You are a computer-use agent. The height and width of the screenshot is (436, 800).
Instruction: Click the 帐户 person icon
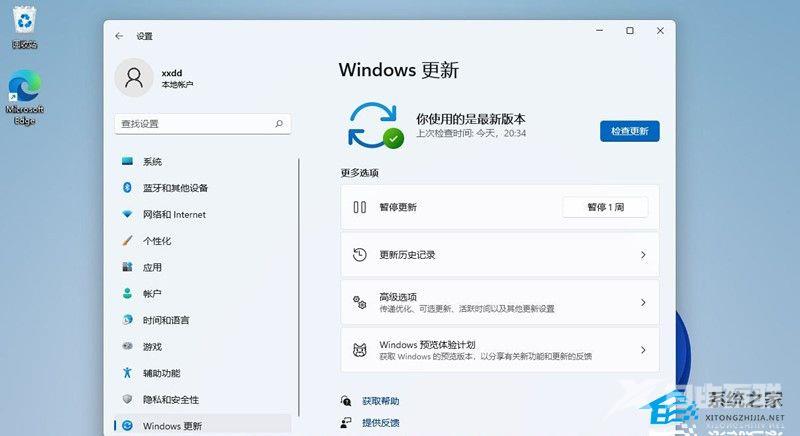pyautogui.click(x=128, y=293)
